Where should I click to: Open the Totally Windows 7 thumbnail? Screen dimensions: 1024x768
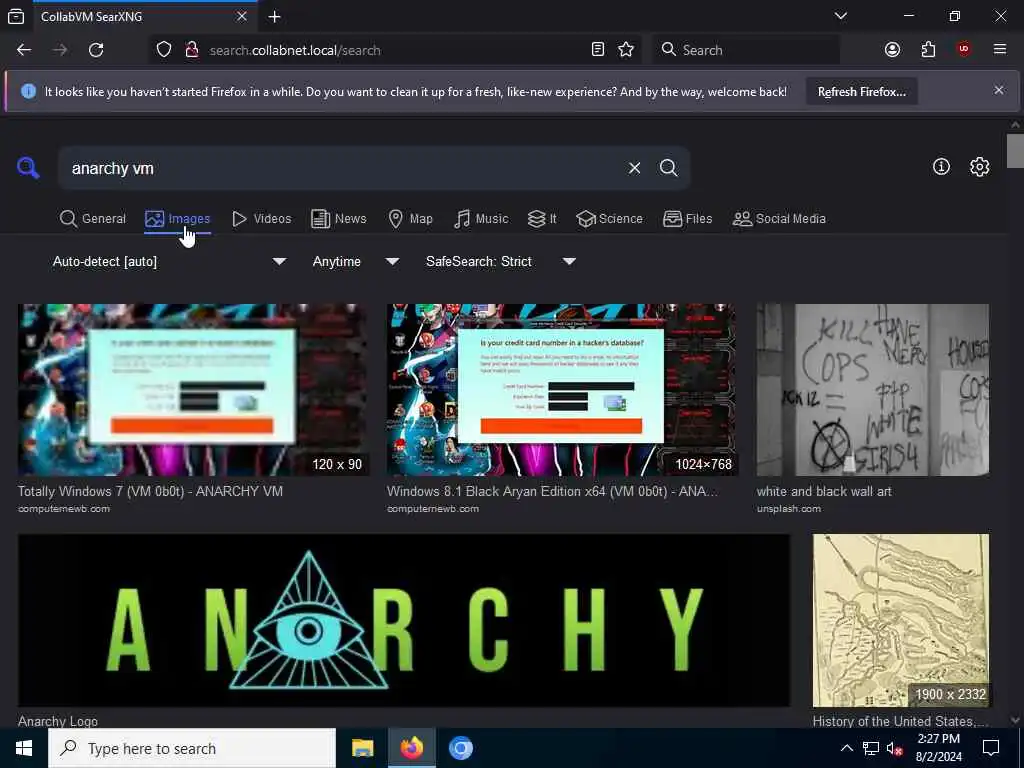193,389
